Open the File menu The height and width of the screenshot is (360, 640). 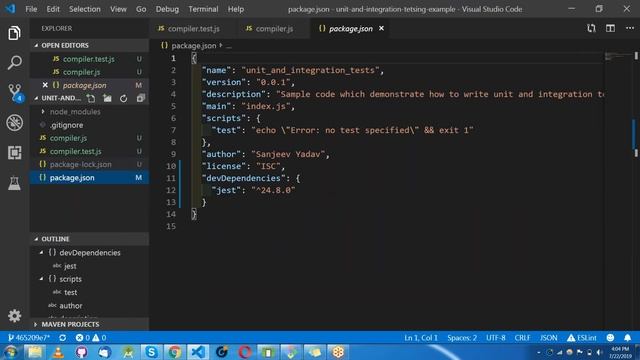click(x=31, y=9)
